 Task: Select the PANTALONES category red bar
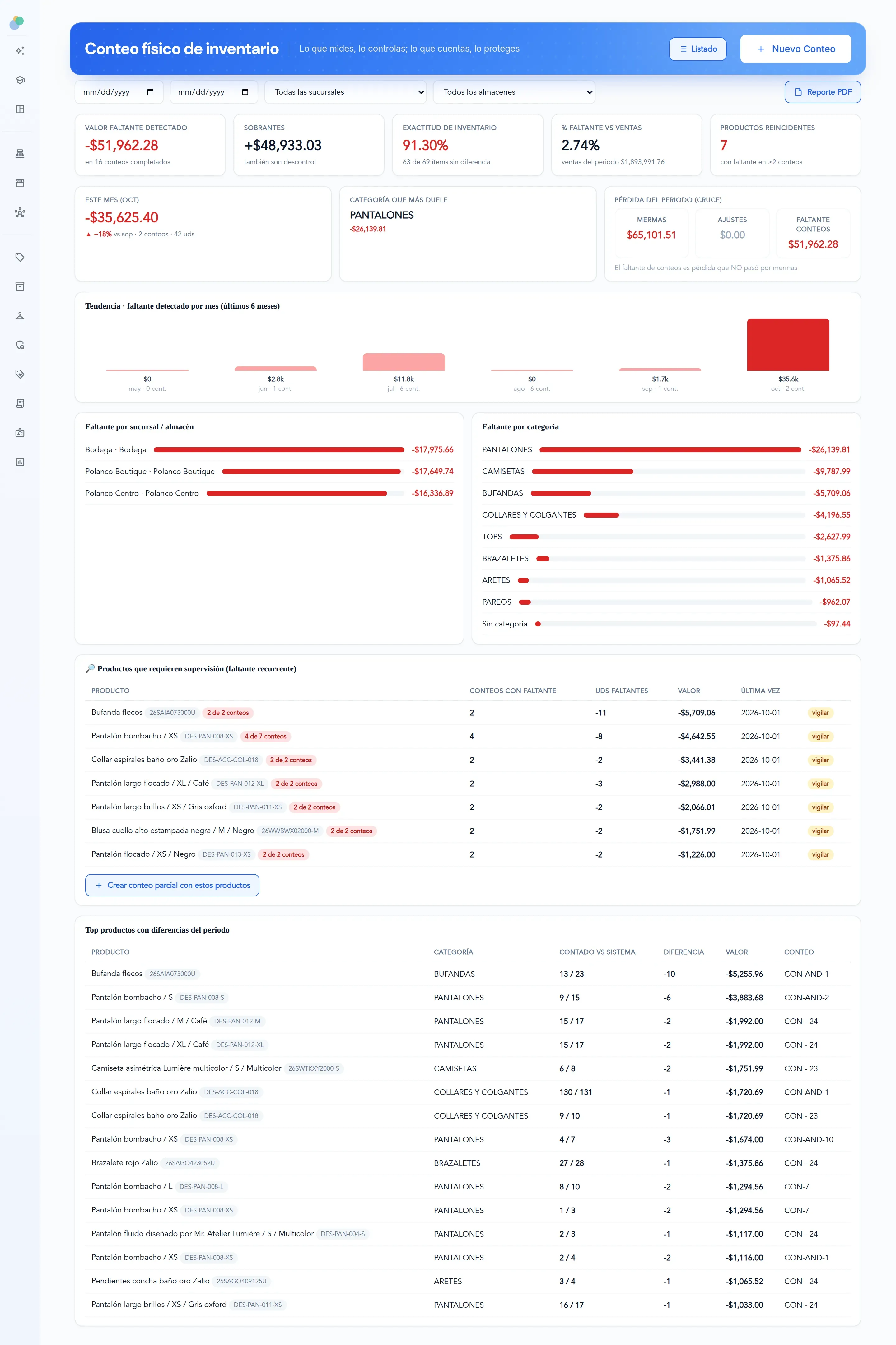670,450
